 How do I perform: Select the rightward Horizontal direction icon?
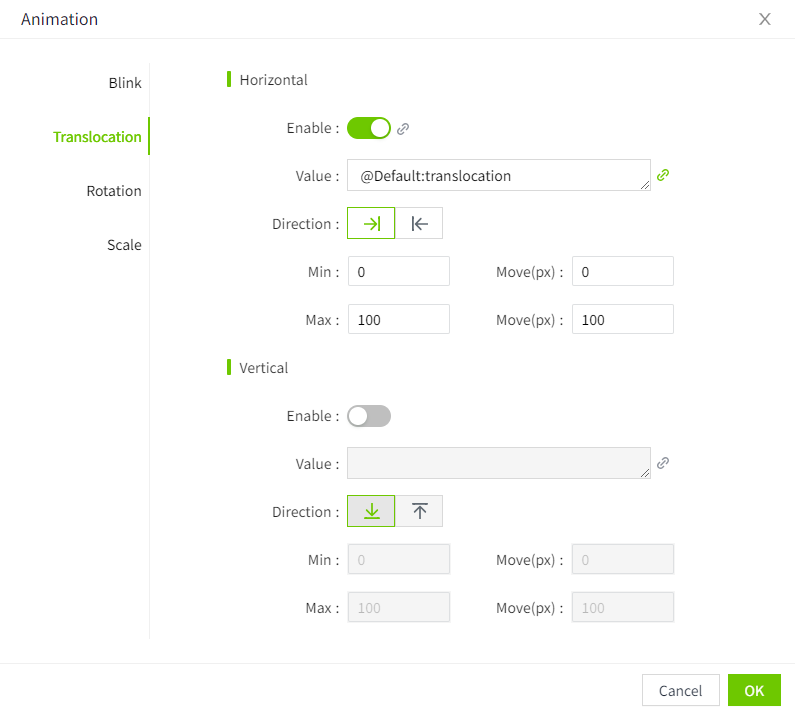(x=371, y=224)
